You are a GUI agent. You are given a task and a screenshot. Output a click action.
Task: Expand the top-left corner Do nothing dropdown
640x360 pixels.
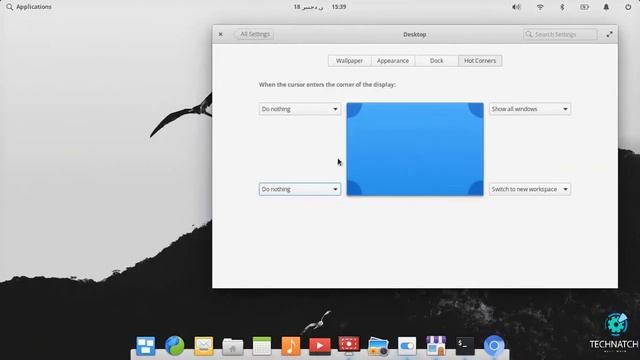point(300,109)
